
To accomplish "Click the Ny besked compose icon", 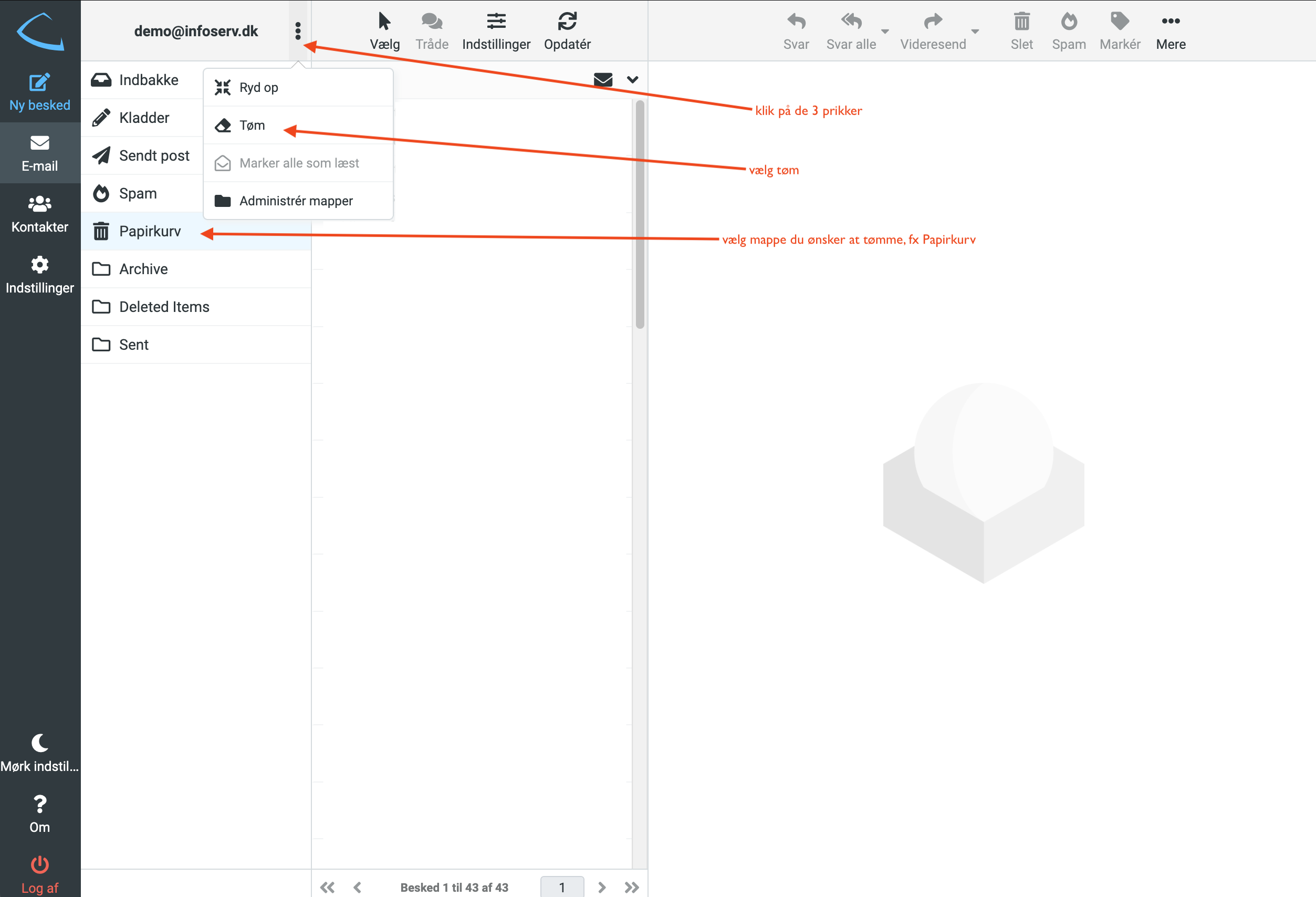I will point(39,82).
